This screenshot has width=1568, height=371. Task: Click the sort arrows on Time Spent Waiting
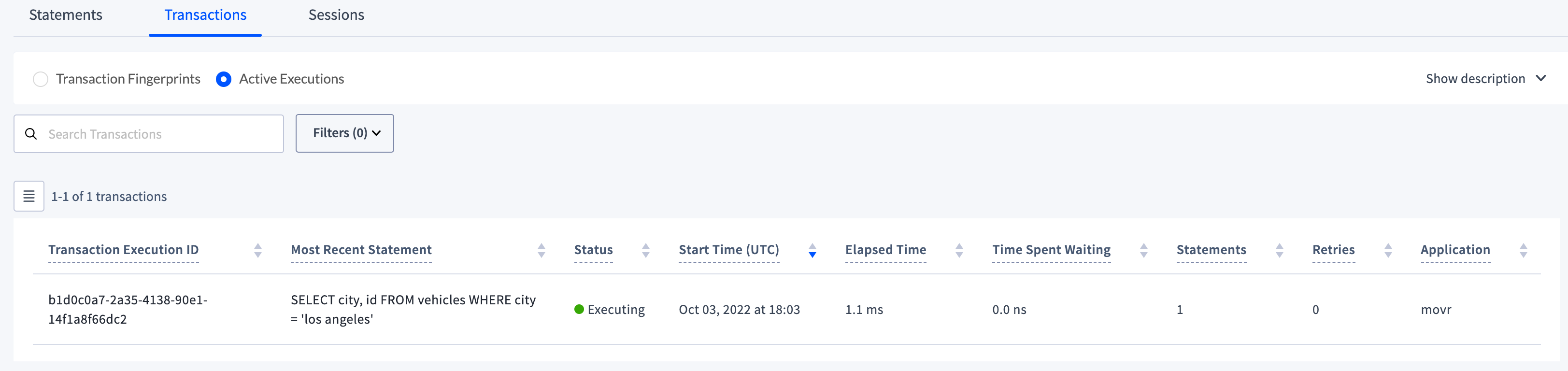[1144, 250]
